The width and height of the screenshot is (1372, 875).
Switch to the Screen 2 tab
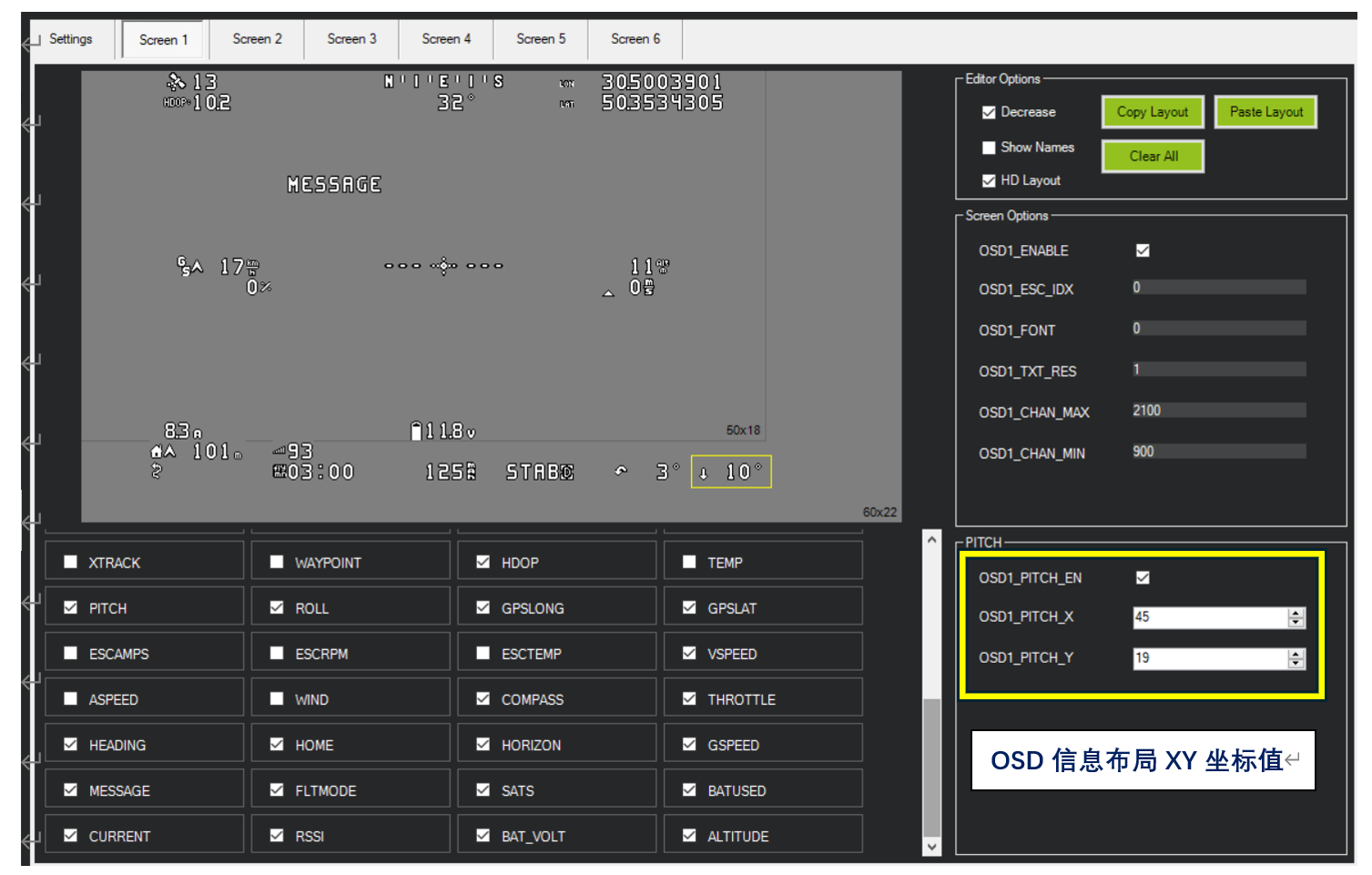[257, 39]
